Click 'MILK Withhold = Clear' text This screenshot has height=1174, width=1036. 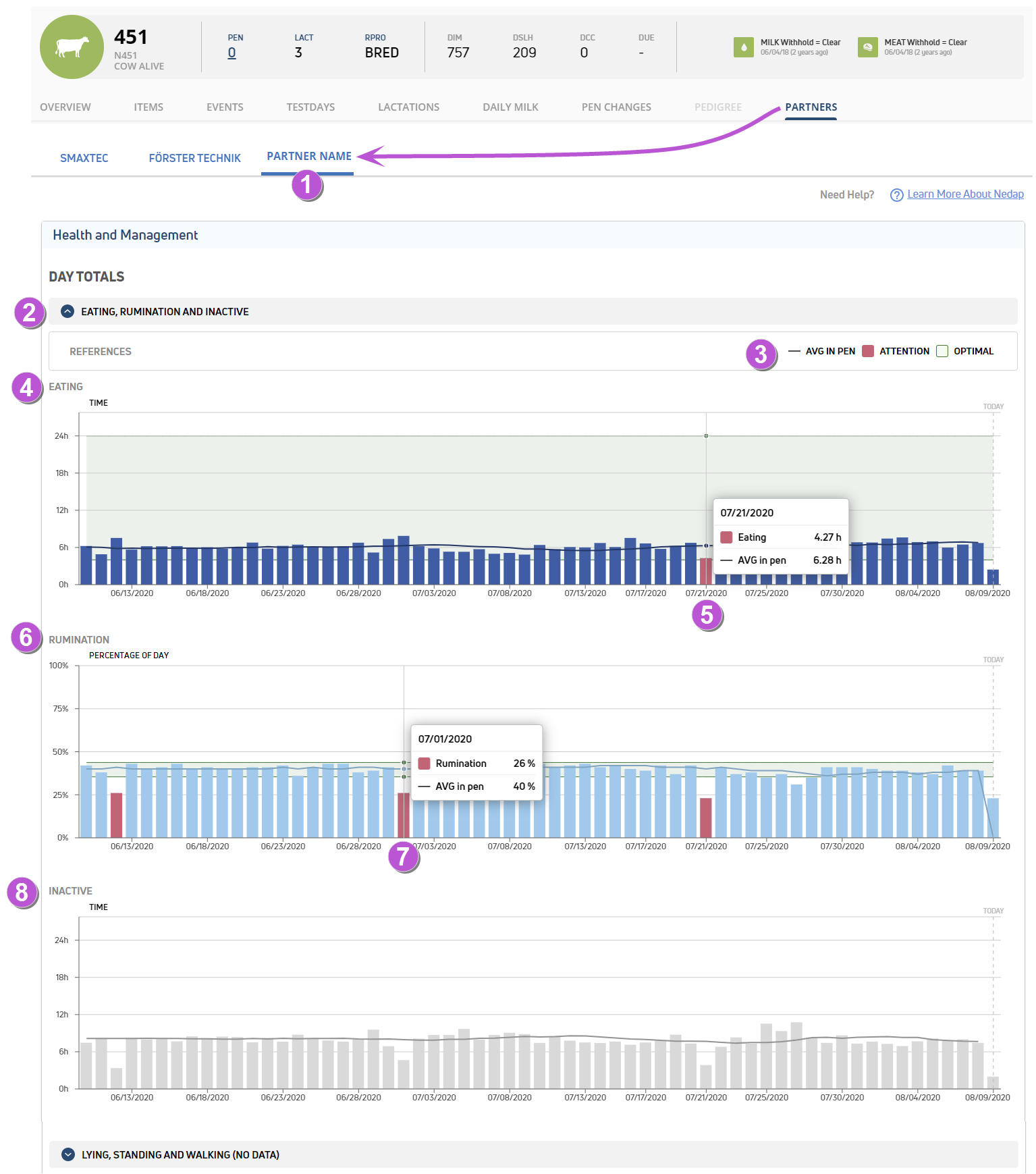[800, 43]
